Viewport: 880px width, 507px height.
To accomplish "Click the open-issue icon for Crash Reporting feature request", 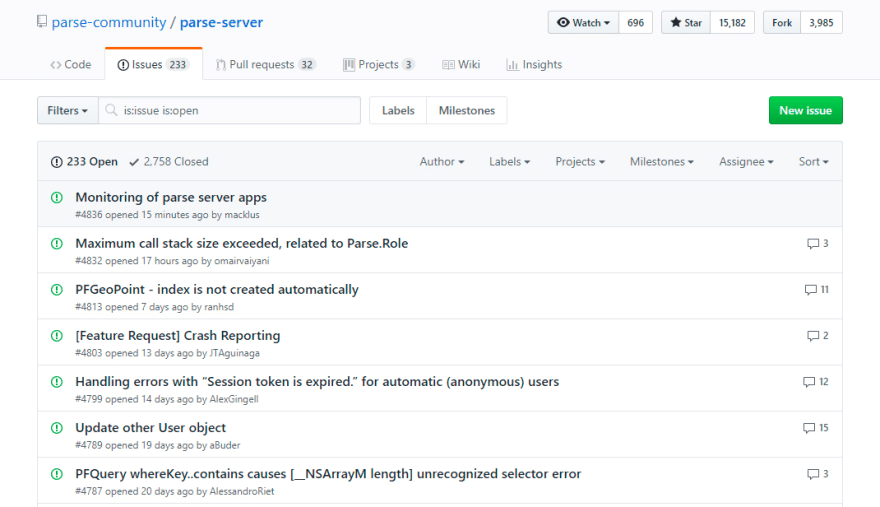I will 57,336.
